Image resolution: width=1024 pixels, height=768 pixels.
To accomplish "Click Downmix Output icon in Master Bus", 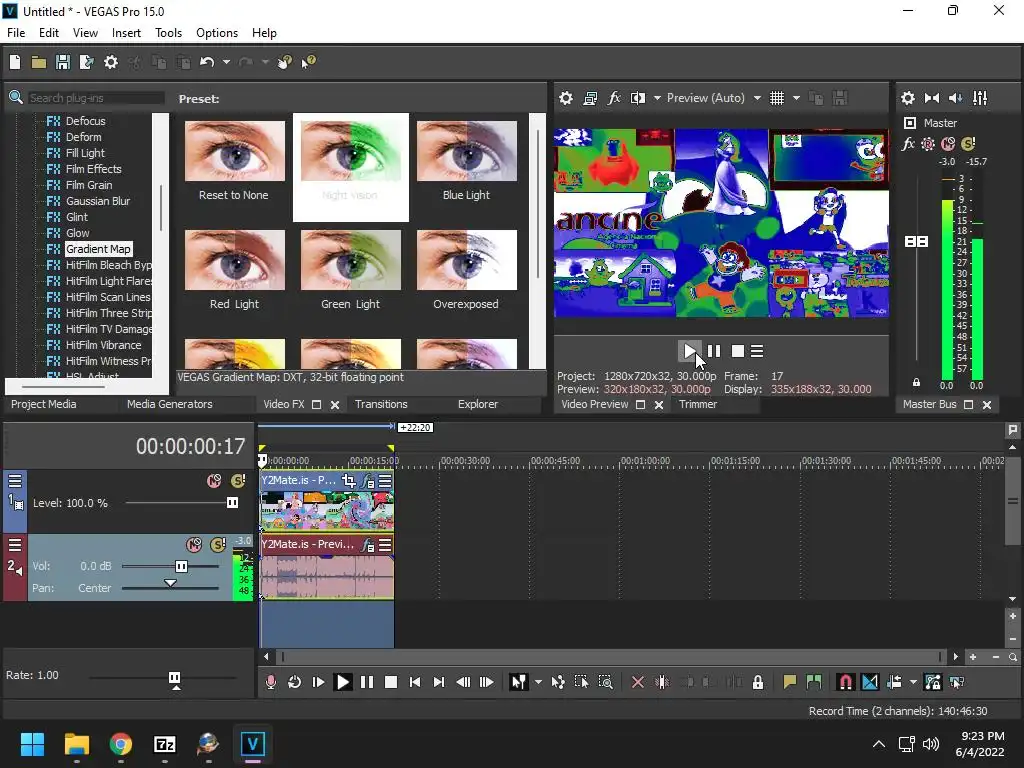I will [x=932, y=98].
